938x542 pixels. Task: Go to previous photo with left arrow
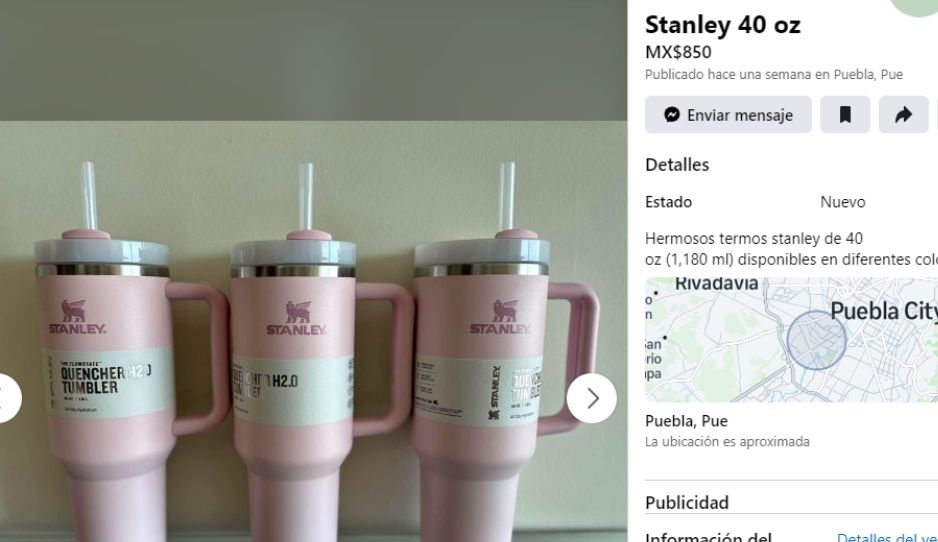(6, 398)
